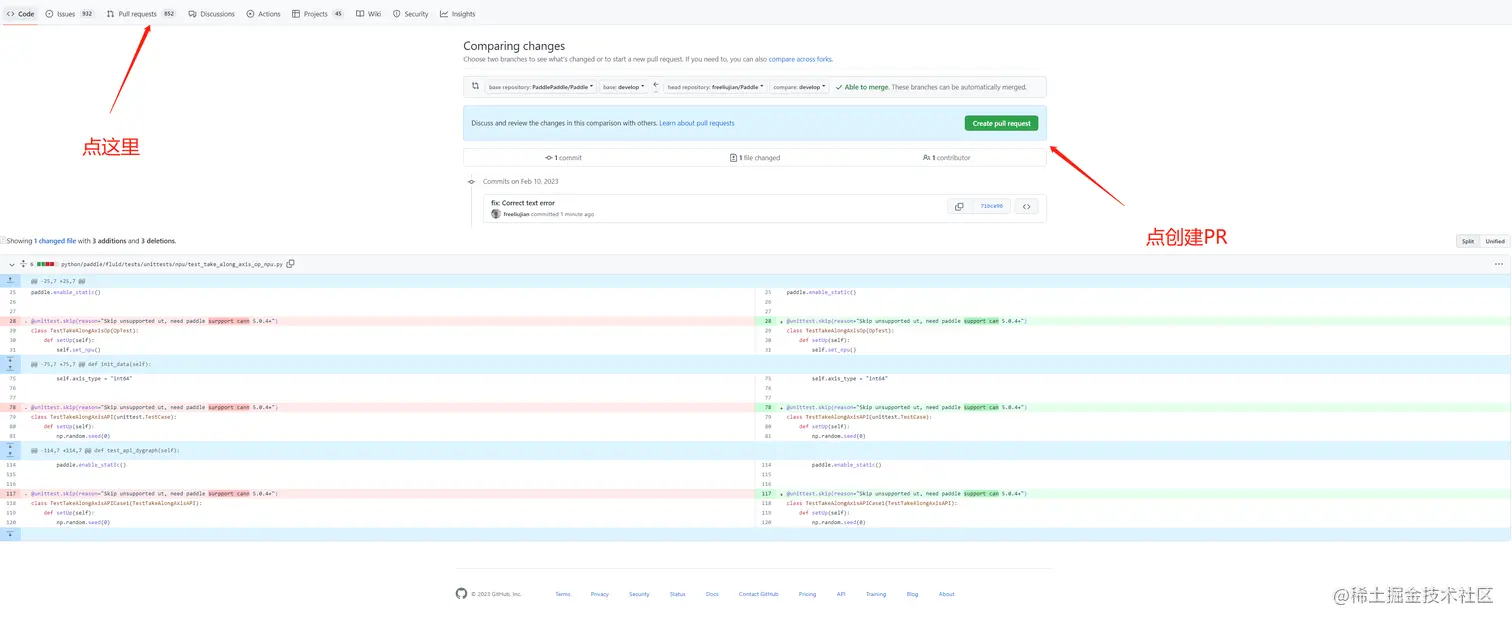Copy the full commit SHA with the copy icon
Screen dimensions: 1512x624
(x=959, y=206)
